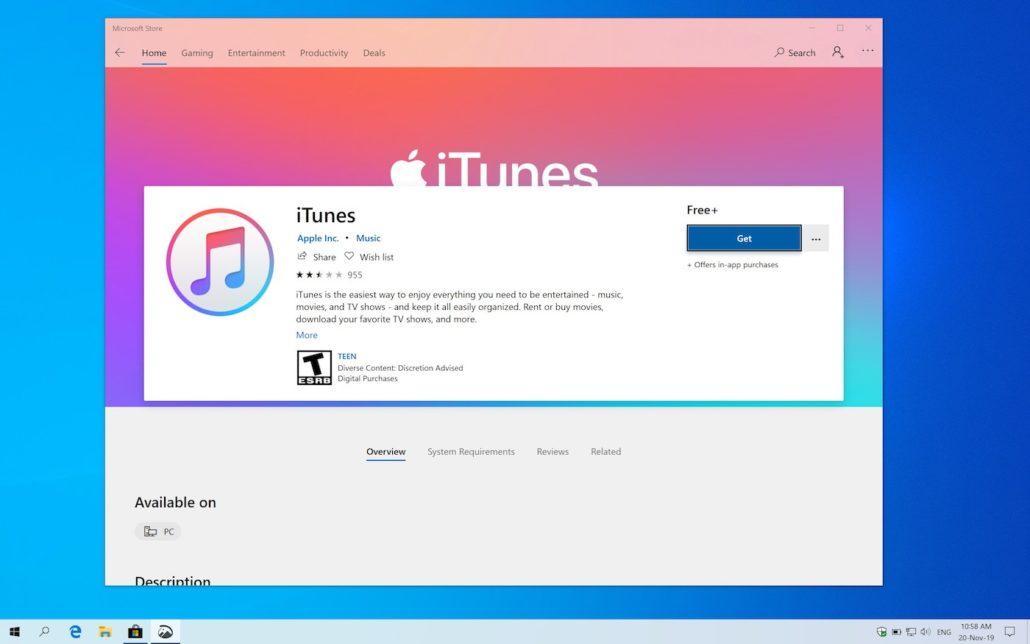
Task: Select the Related tab
Action: 606,451
